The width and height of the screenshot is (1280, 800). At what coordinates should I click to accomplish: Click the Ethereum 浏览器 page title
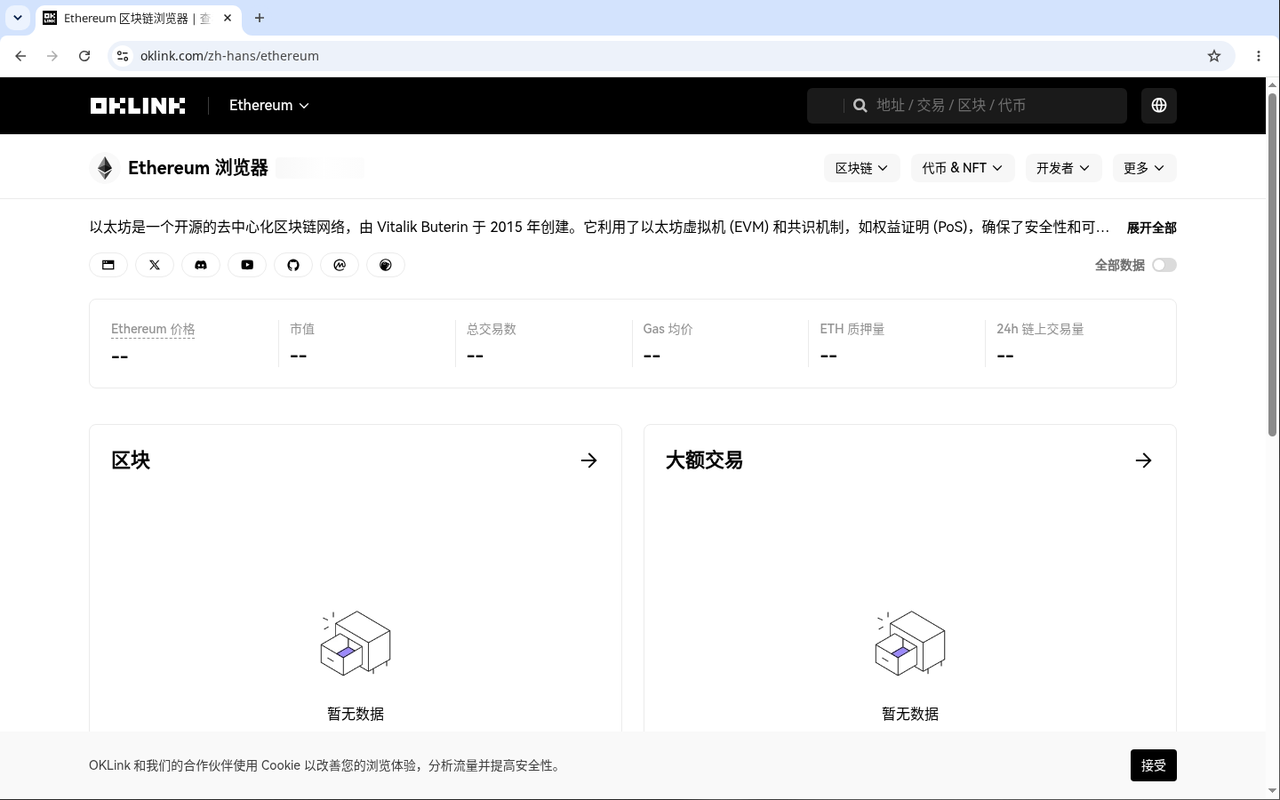tap(198, 168)
